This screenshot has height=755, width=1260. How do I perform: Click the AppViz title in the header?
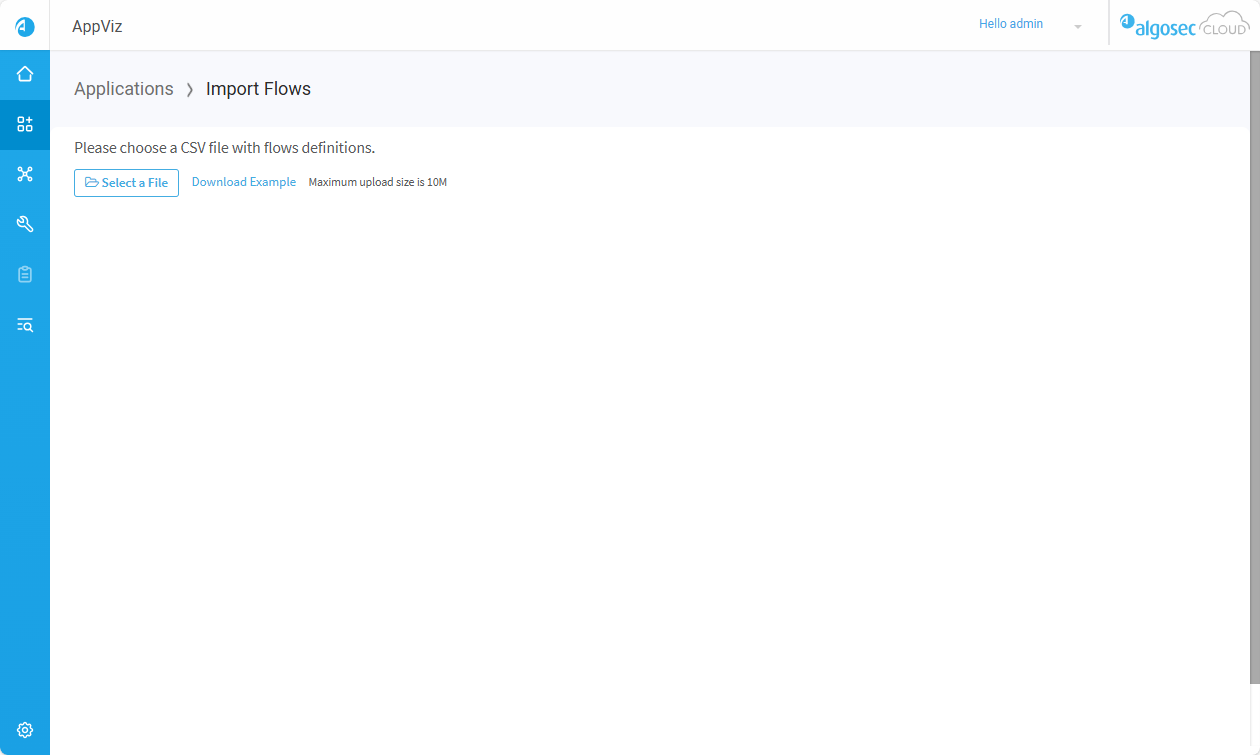97,26
